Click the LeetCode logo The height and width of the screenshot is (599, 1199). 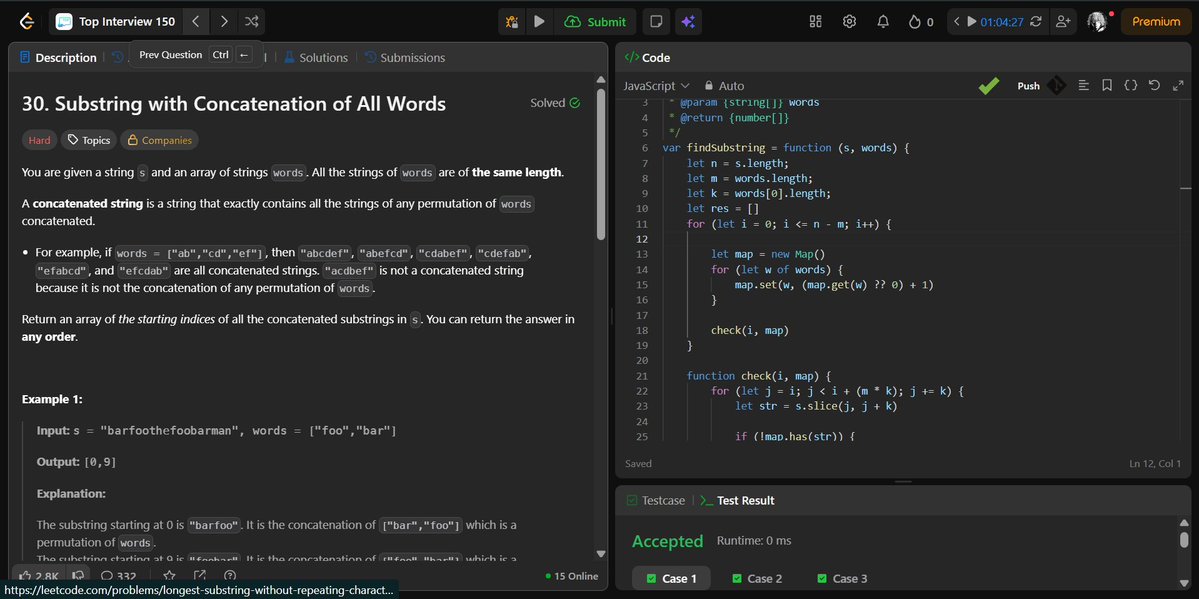pyautogui.click(x=27, y=21)
